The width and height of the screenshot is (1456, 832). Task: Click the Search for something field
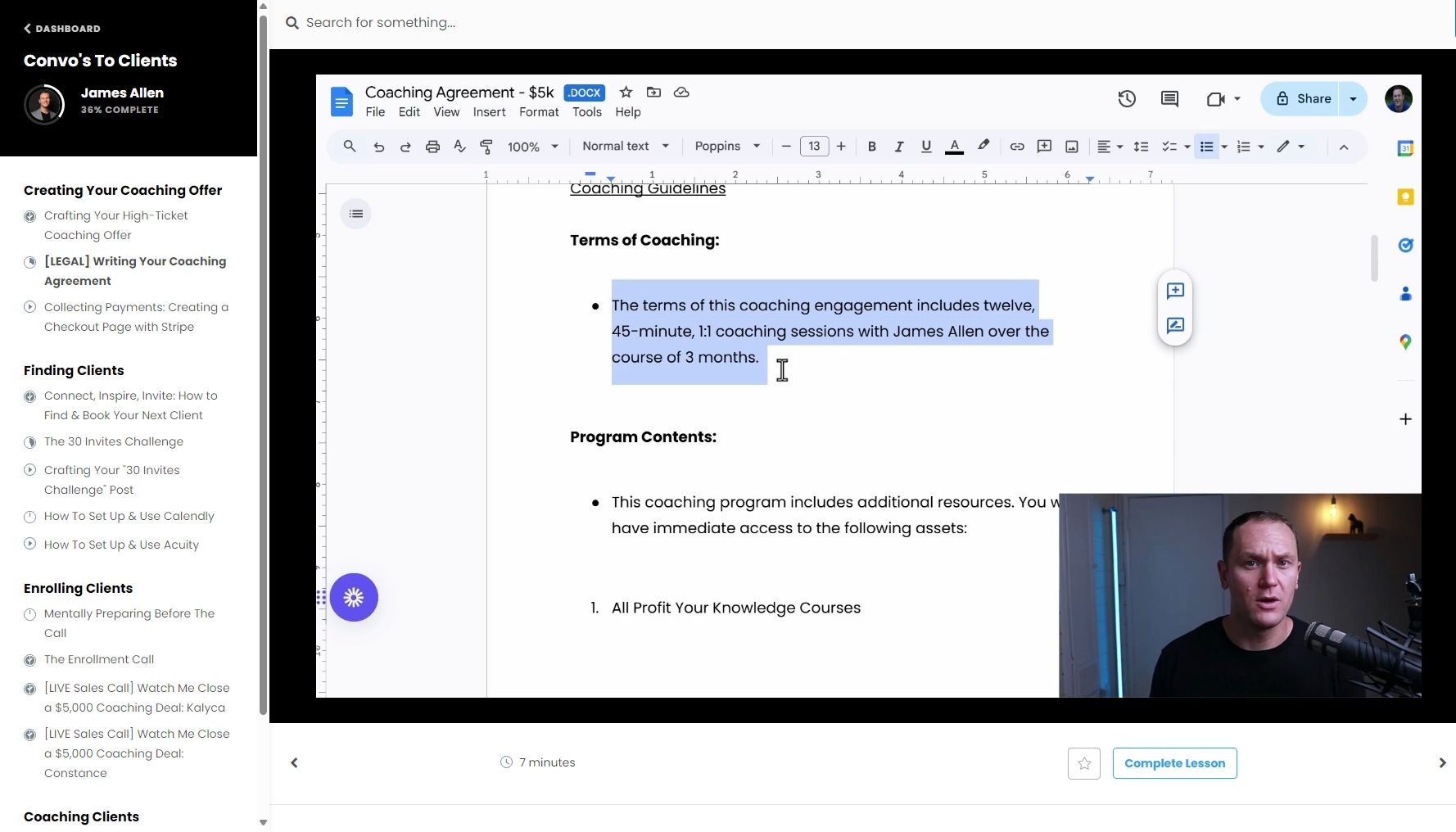tap(381, 23)
